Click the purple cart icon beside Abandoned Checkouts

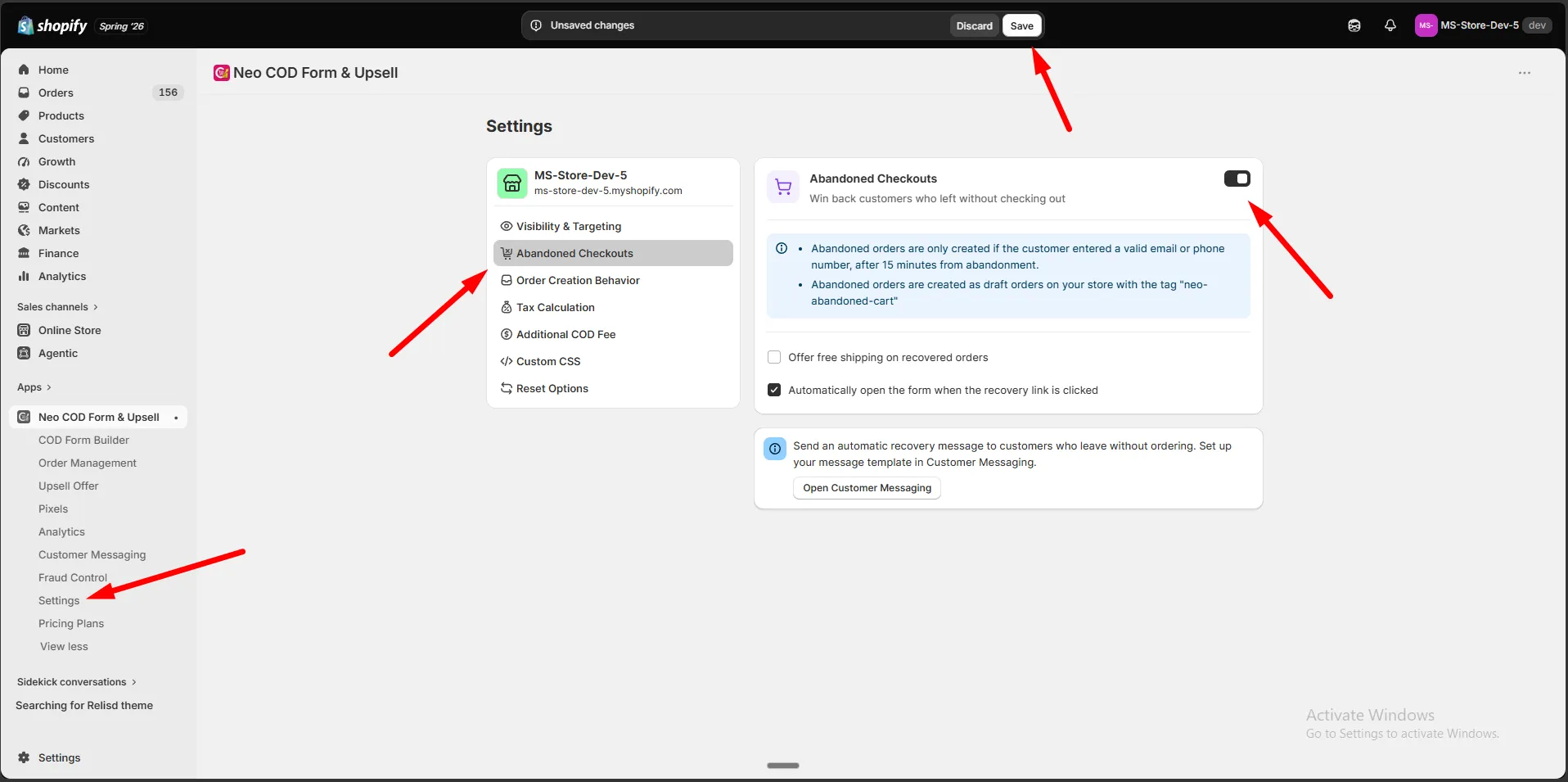[x=783, y=187]
